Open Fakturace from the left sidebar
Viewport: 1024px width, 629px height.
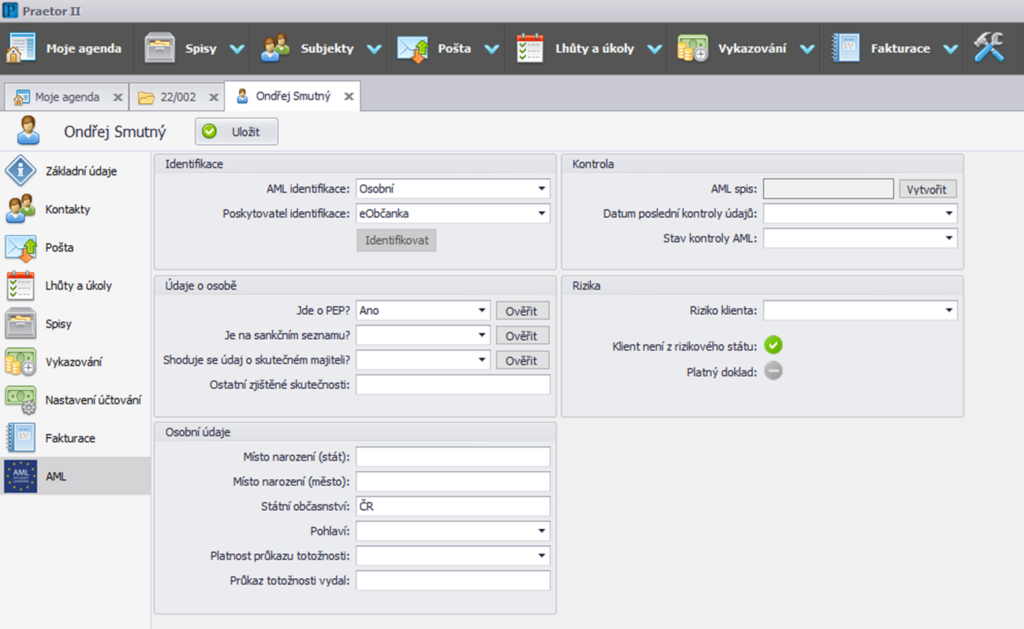[x=71, y=438]
